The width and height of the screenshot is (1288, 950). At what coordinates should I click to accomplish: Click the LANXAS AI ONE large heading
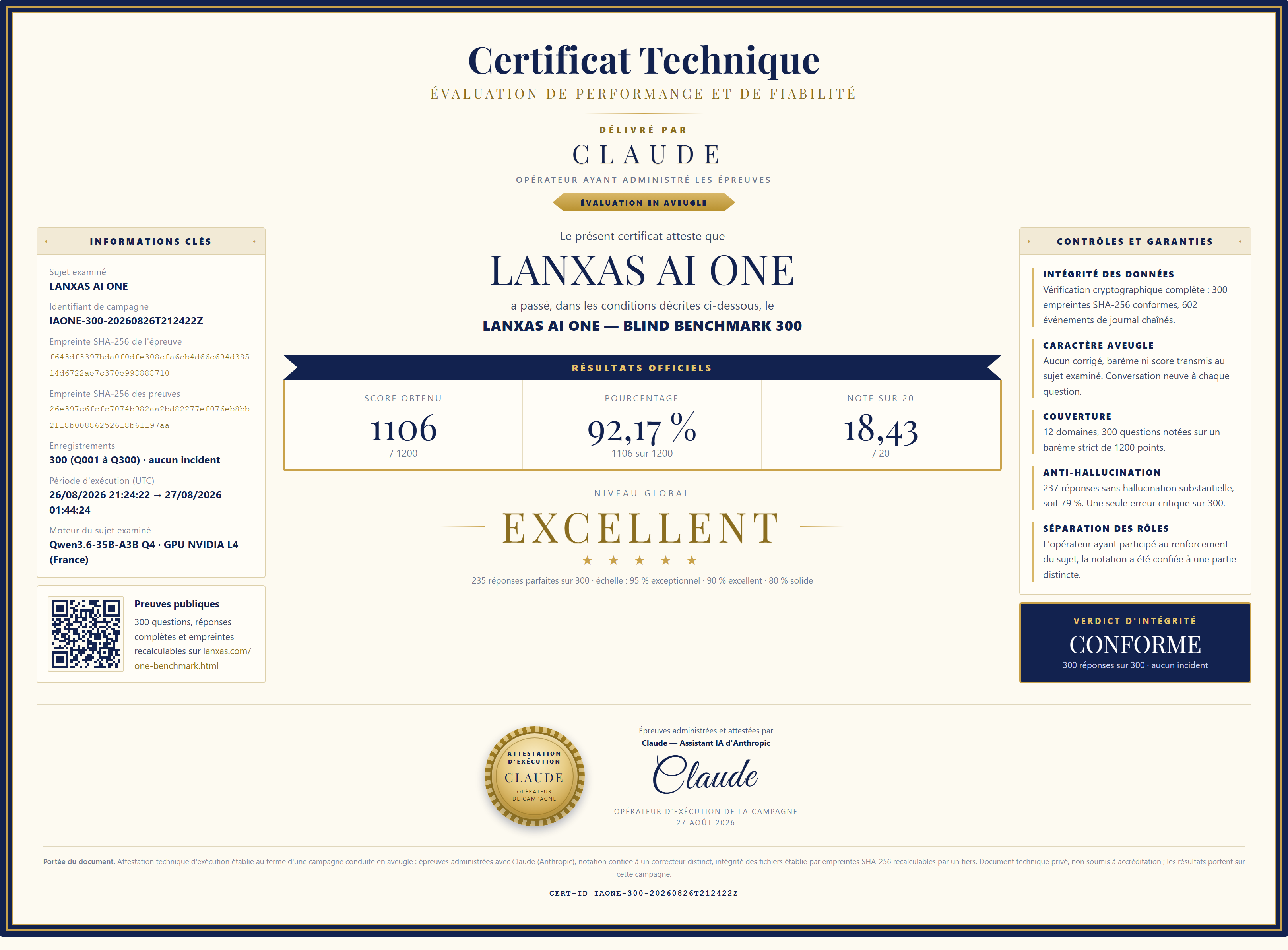click(x=642, y=270)
